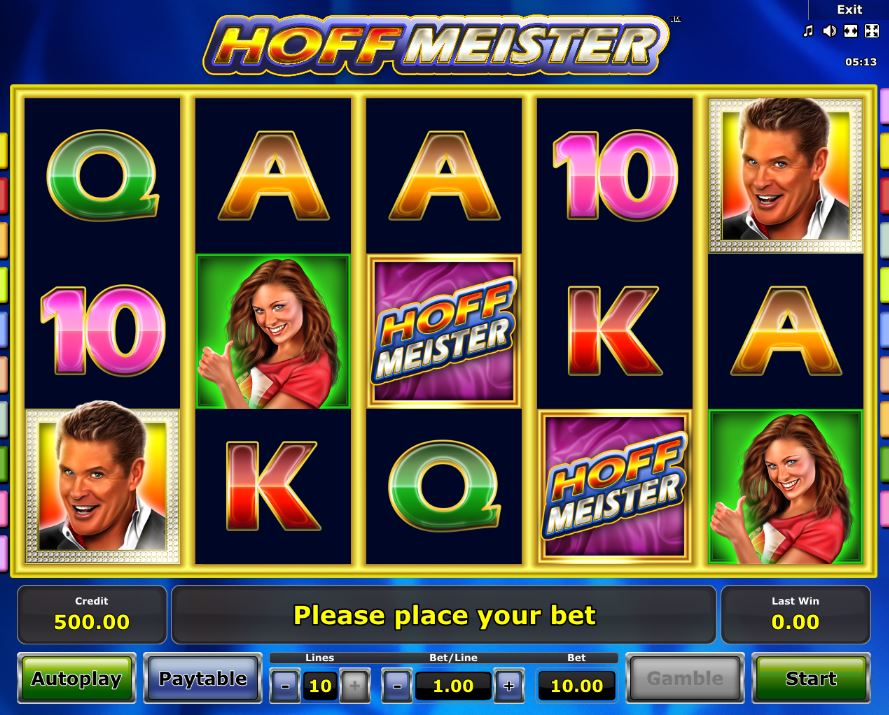The image size is (889, 715).
Task: Increase the Bet/Line amount
Action: [509, 686]
